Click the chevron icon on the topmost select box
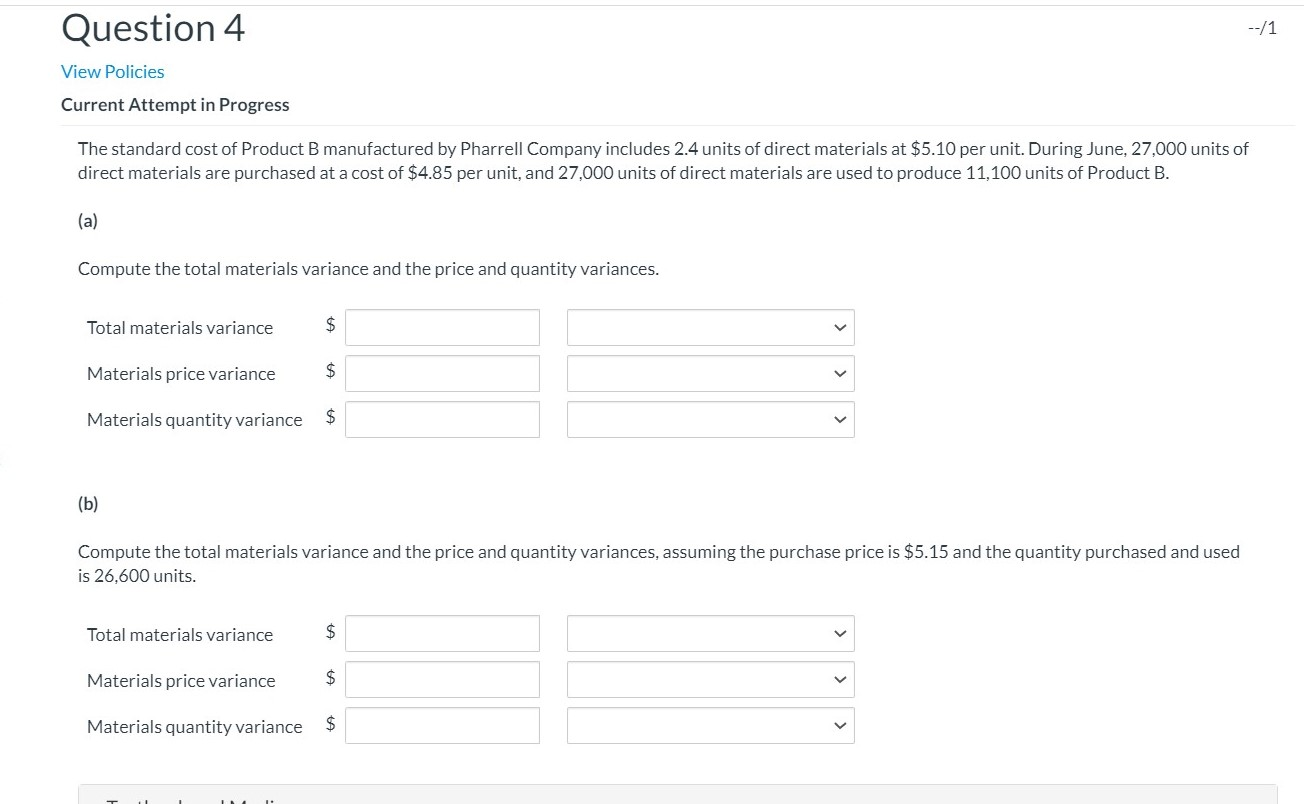 click(841, 327)
